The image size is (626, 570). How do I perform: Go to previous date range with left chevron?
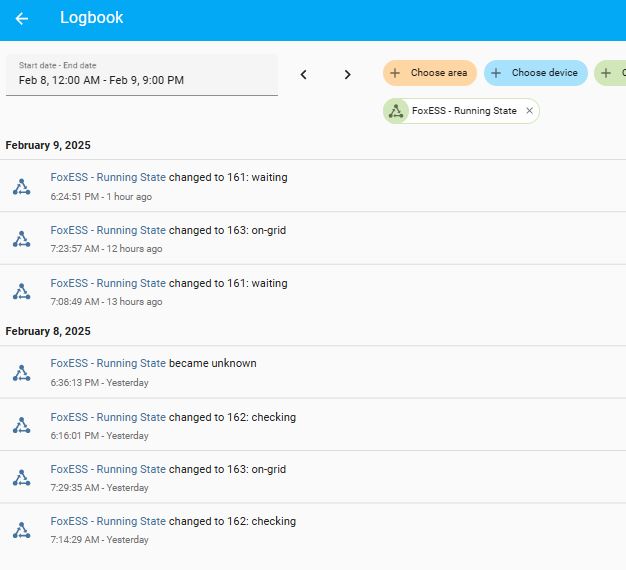[304, 74]
